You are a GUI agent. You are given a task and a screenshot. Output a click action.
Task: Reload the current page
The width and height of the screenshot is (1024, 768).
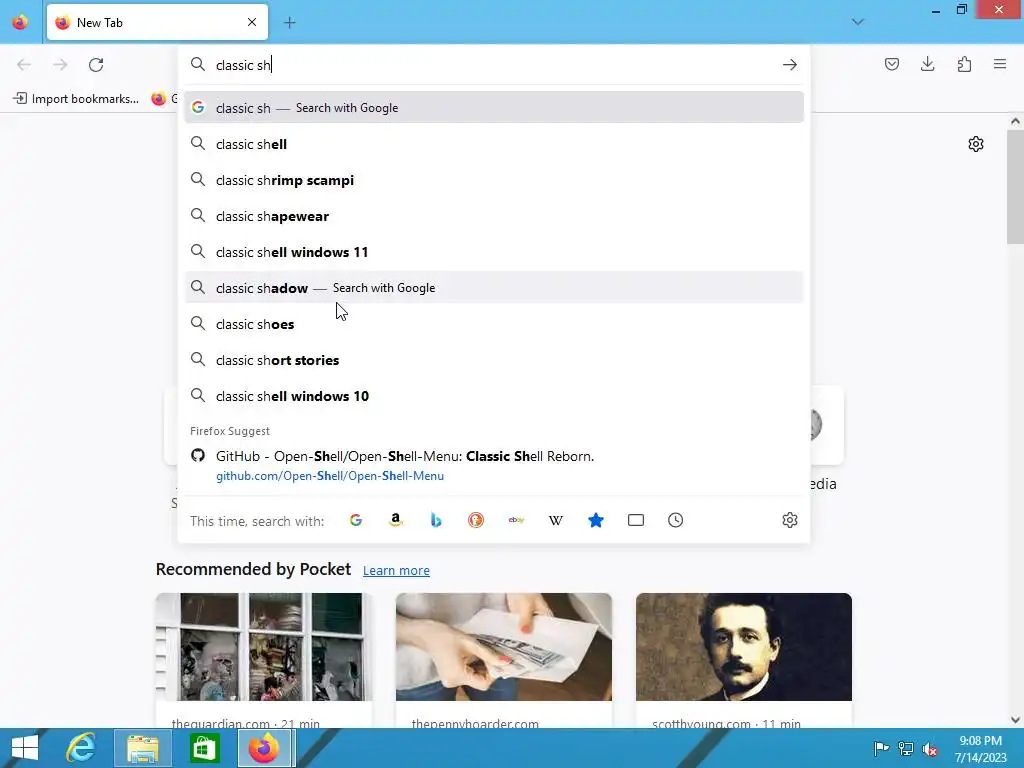click(96, 65)
